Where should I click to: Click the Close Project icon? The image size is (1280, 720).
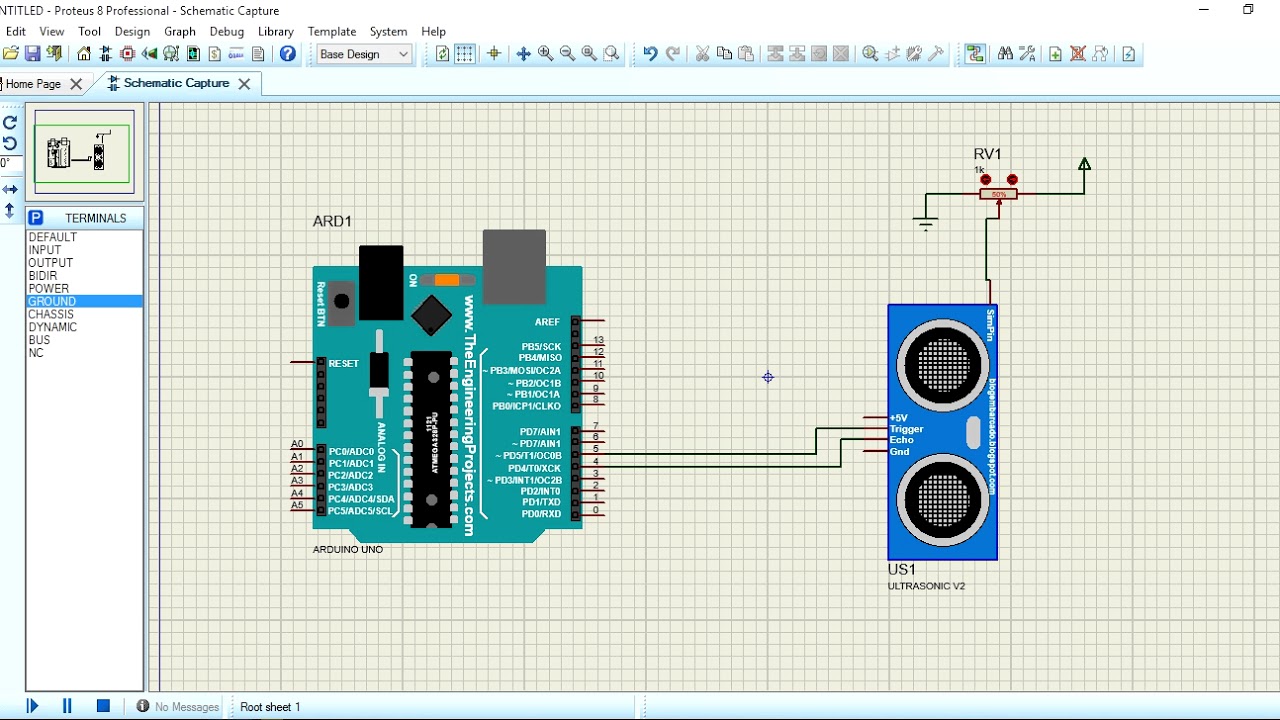(54, 54)
